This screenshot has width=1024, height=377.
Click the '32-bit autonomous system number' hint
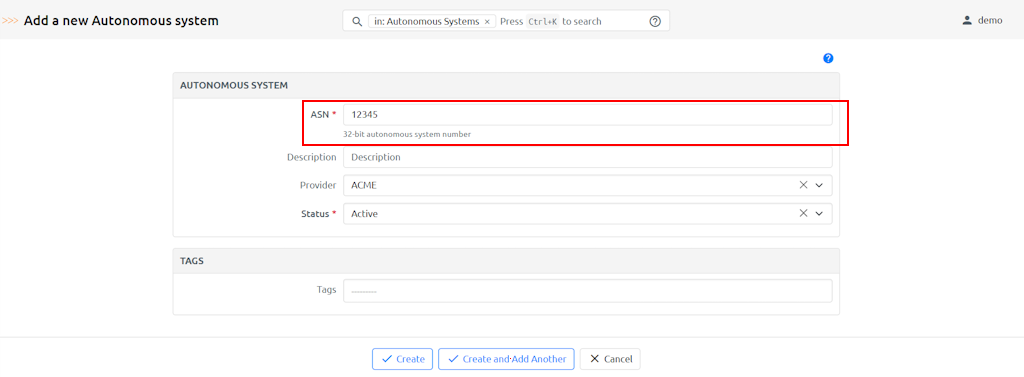[408, 134]
